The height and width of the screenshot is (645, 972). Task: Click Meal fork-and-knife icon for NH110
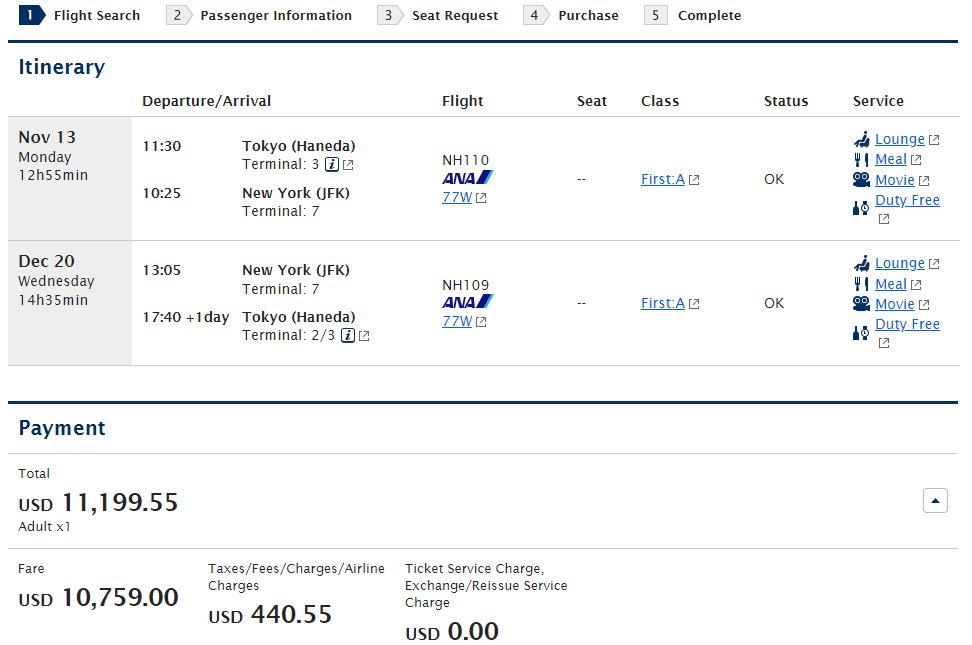pyautogui.click(x=861, y=160)
